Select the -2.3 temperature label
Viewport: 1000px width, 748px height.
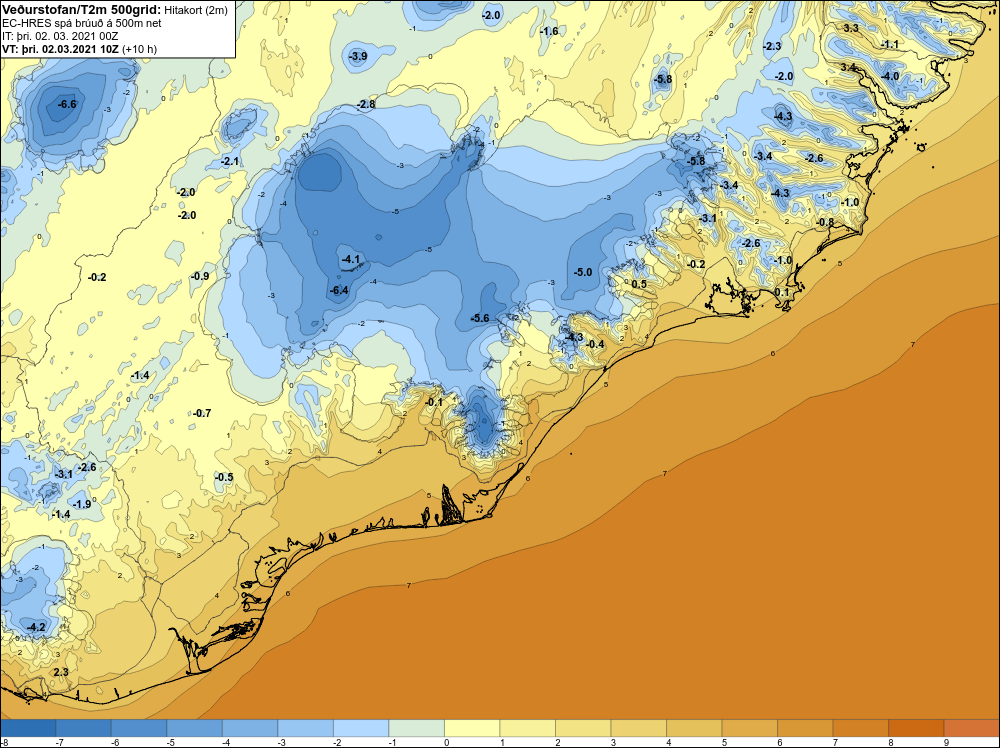772,47
